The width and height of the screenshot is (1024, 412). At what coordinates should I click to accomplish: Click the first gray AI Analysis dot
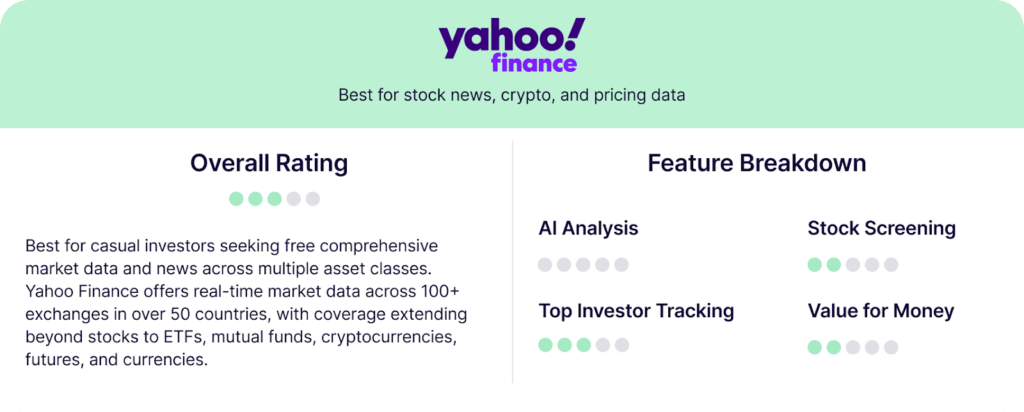click(x=545, y=265)
